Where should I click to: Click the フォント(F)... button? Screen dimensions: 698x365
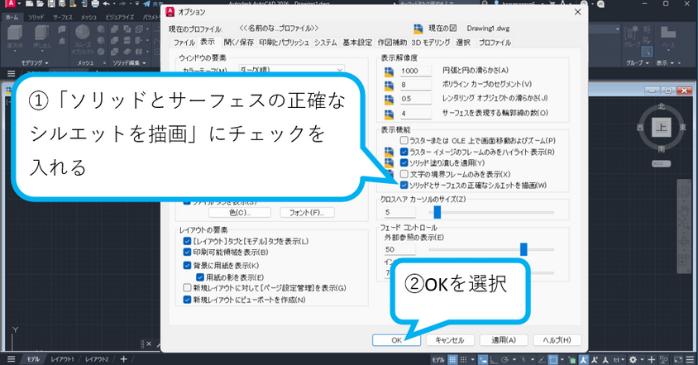307,212
